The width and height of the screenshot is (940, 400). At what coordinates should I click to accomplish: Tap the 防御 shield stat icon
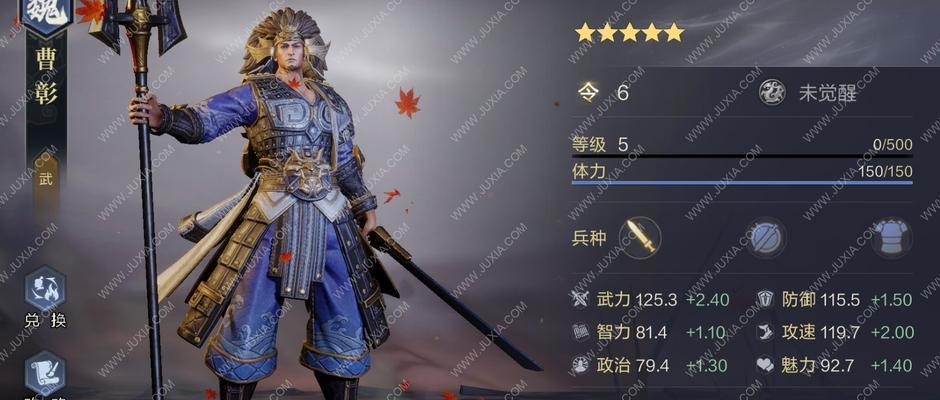pyautogui.click(x=766, y=300)
